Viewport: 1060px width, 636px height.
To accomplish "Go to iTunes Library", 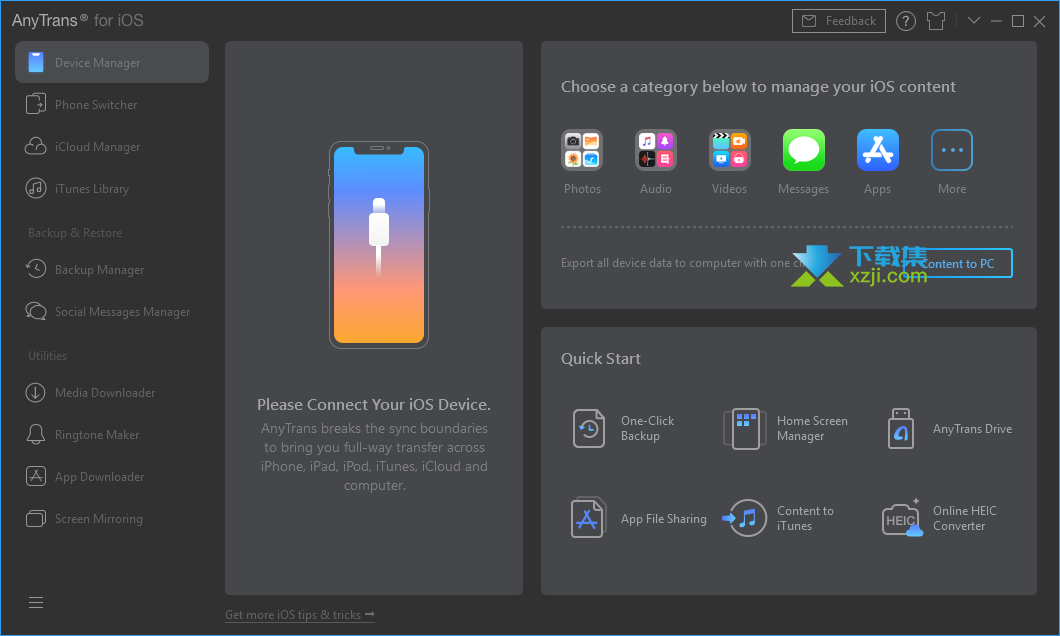I will (x=112, y=189).
